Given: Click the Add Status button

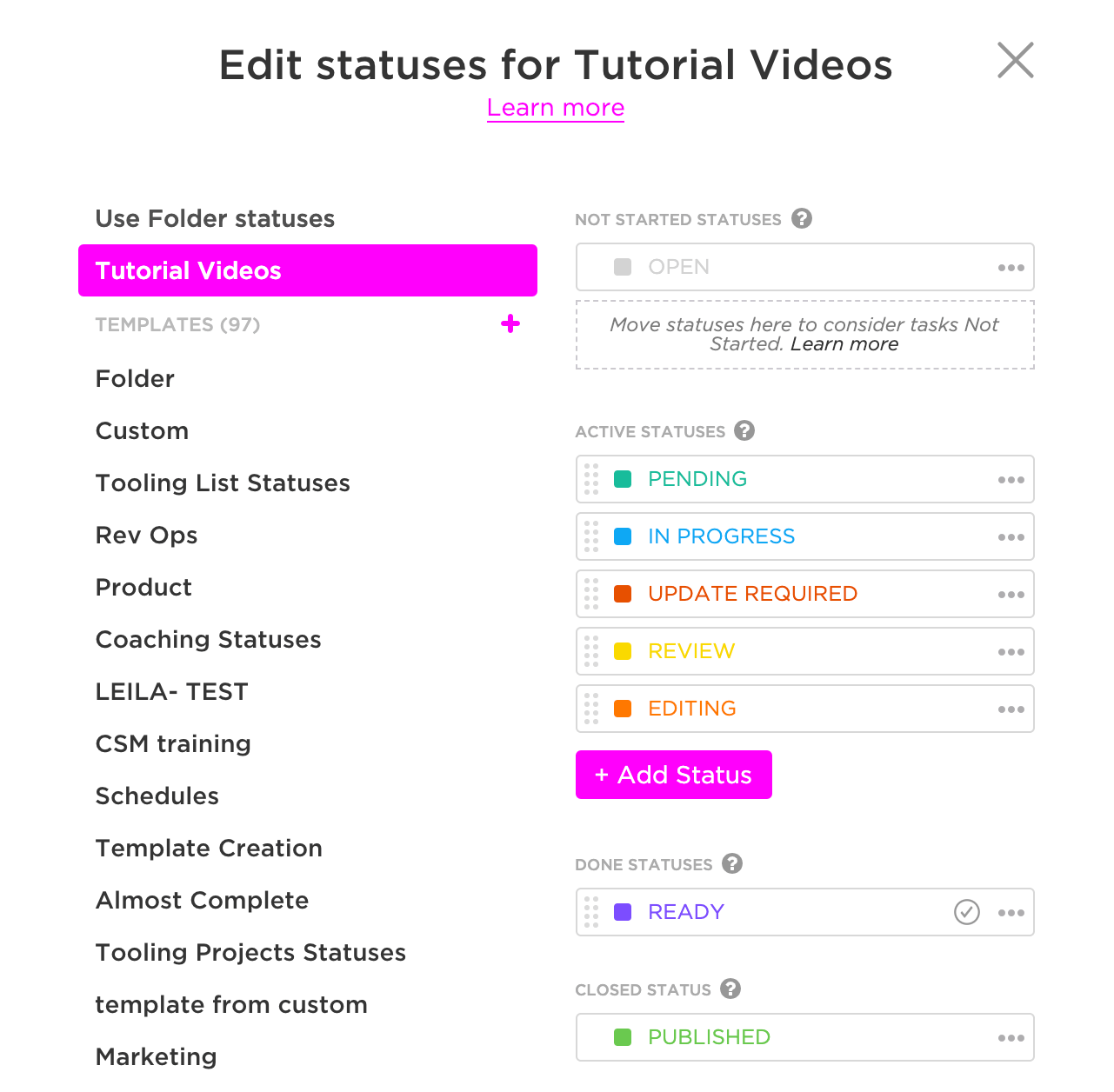Looking at the screenshot, I should [674, 775].
